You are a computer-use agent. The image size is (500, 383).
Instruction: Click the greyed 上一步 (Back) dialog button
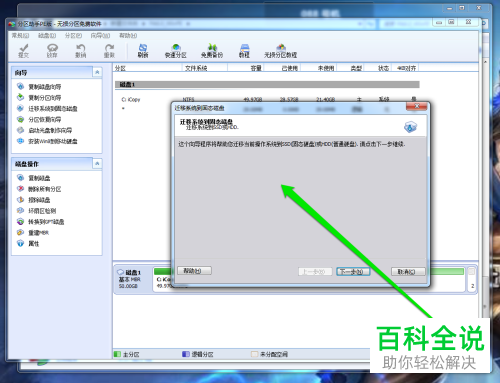point(315,272)
